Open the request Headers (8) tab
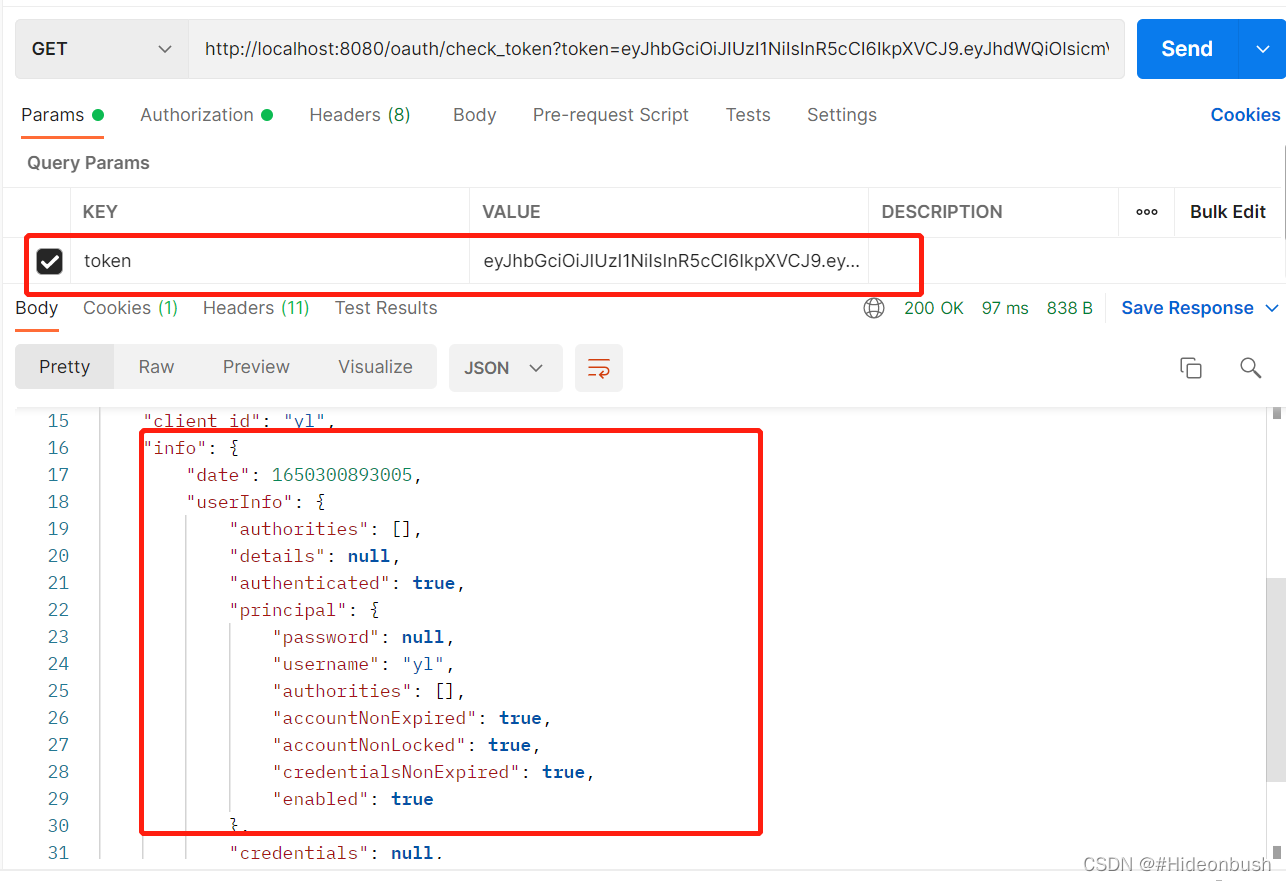 pos(360,115)
